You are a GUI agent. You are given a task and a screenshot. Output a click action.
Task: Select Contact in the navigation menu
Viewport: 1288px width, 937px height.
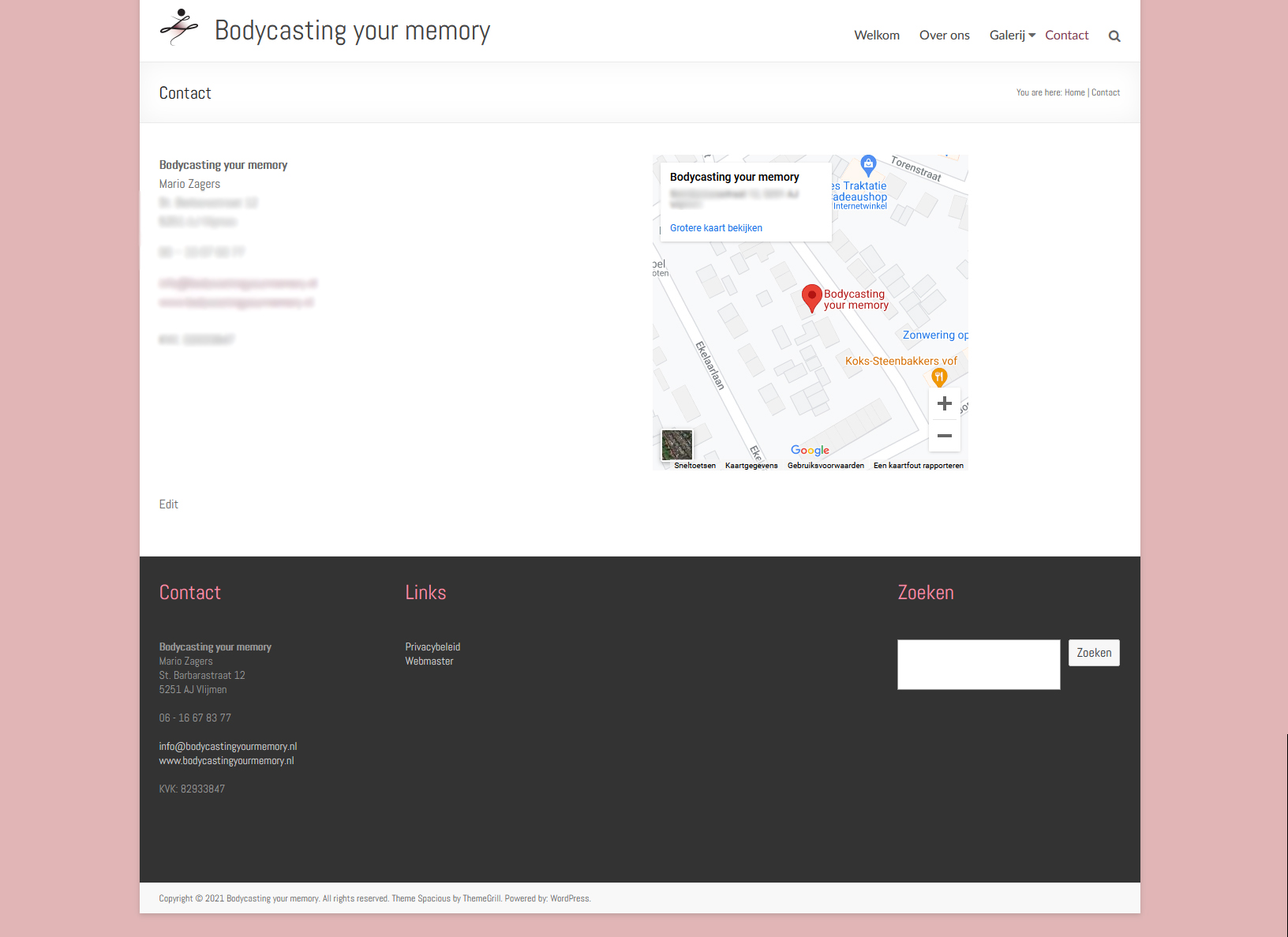click(1066, 36)
